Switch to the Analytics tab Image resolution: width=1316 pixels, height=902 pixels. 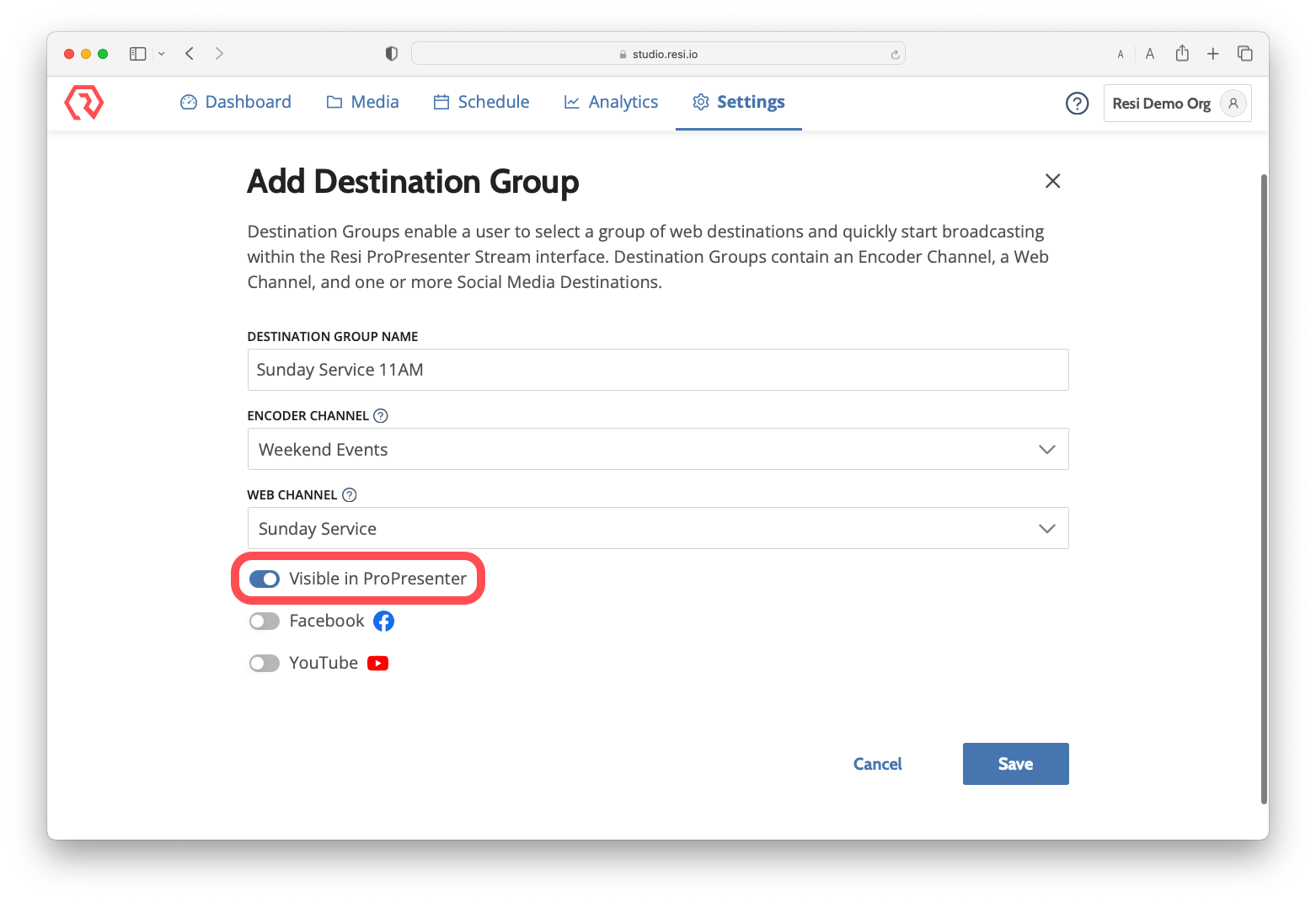(611, 102)
